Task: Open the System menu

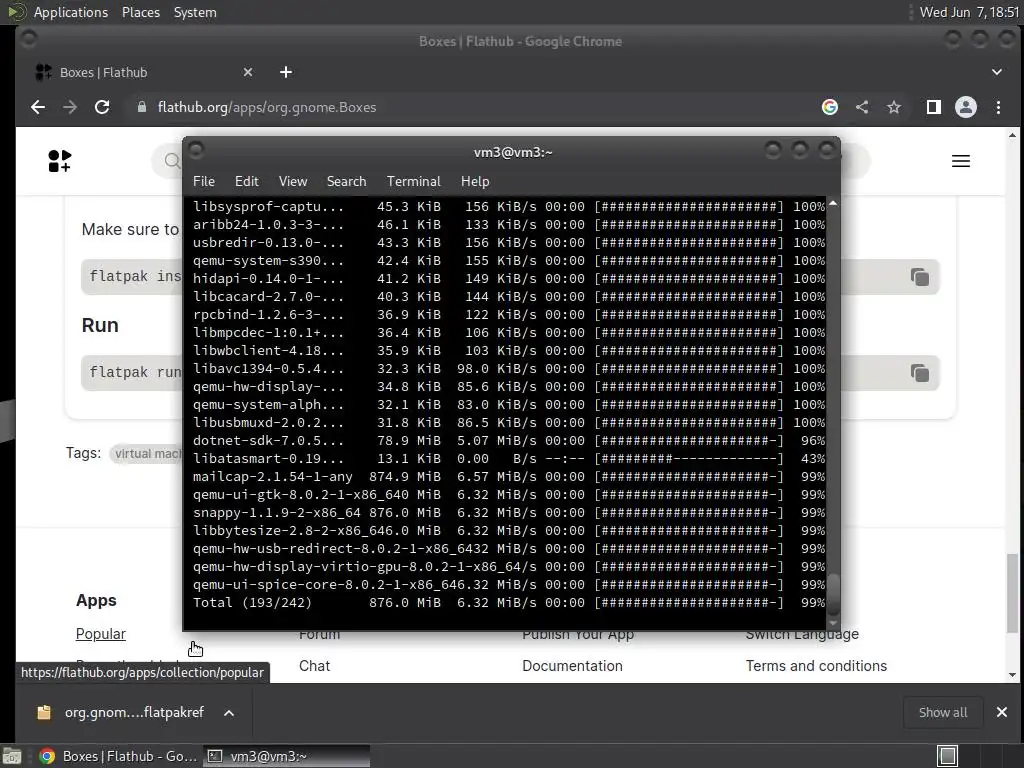Action: (x=195, y=12)
